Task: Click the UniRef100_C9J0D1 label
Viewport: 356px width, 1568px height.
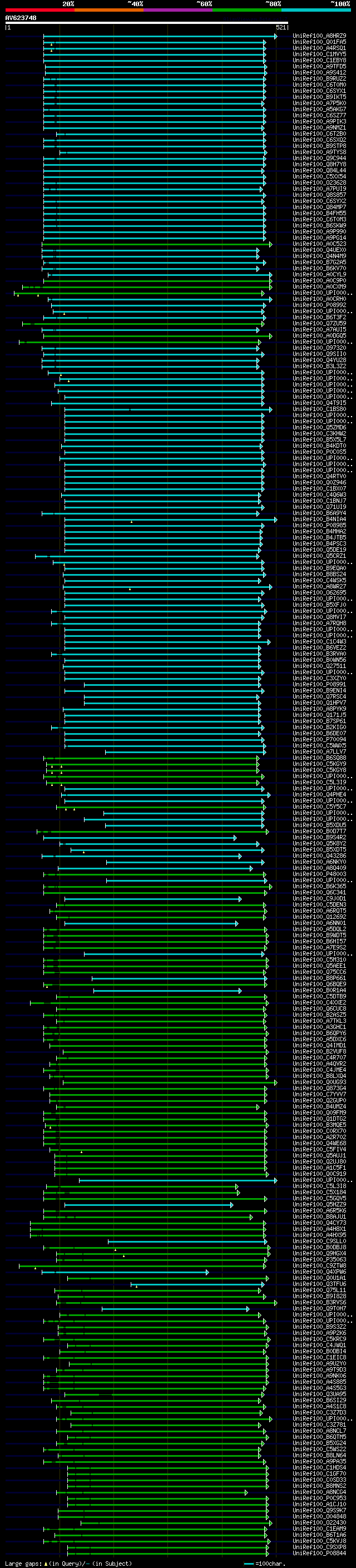Action: pos(319,898)
